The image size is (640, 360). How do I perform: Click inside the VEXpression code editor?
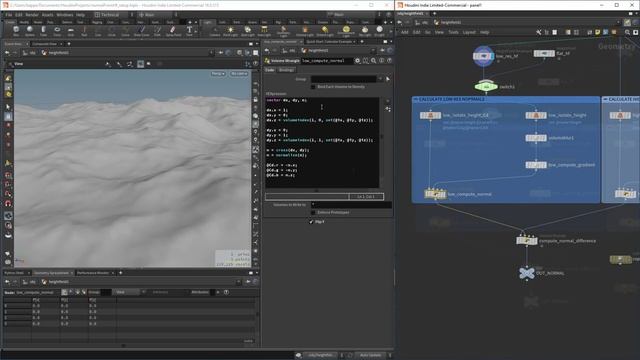(322, 142)
